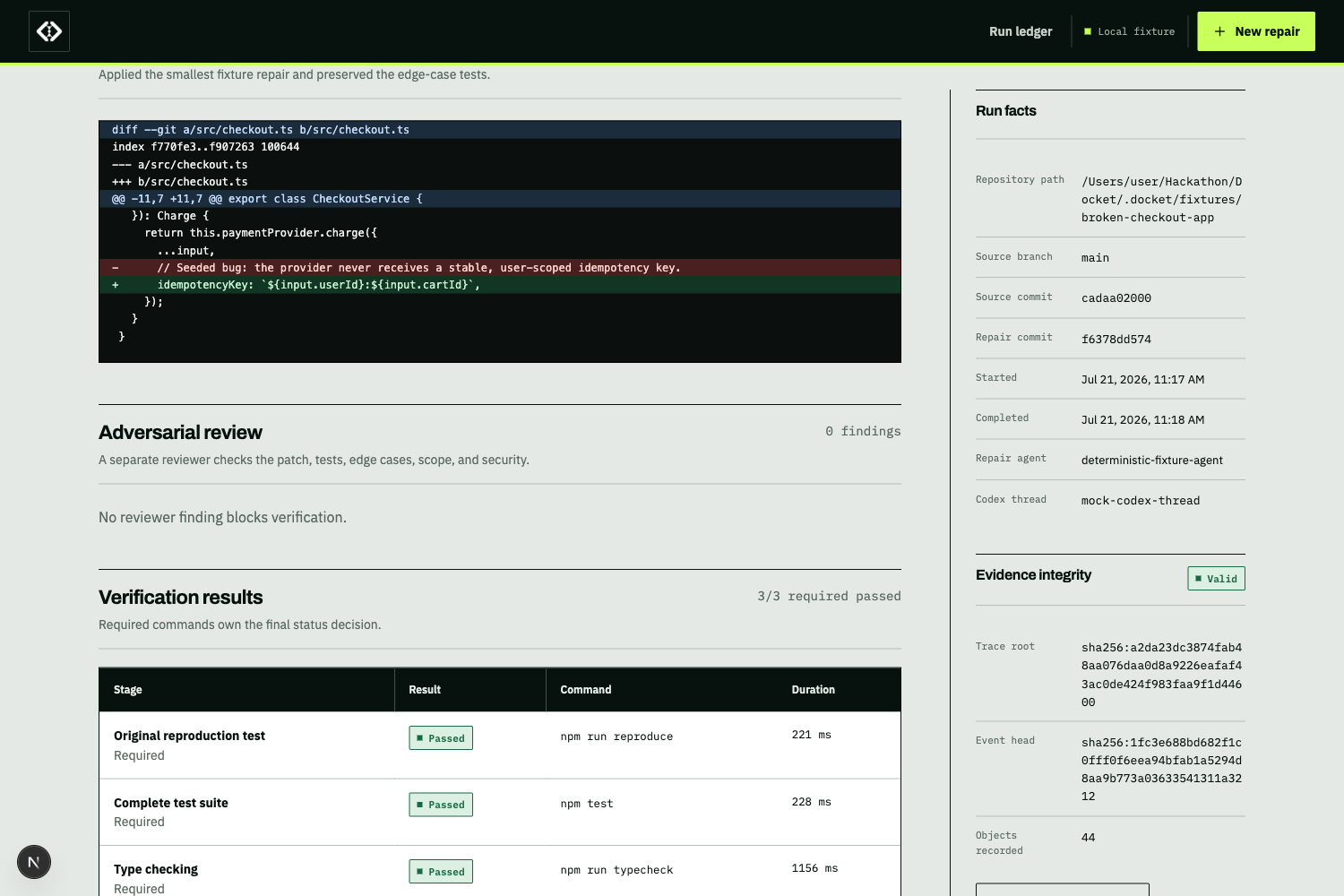Click Passed badge for Complete test suite
The image size is (1344, 896).
[x=441, y=805]
